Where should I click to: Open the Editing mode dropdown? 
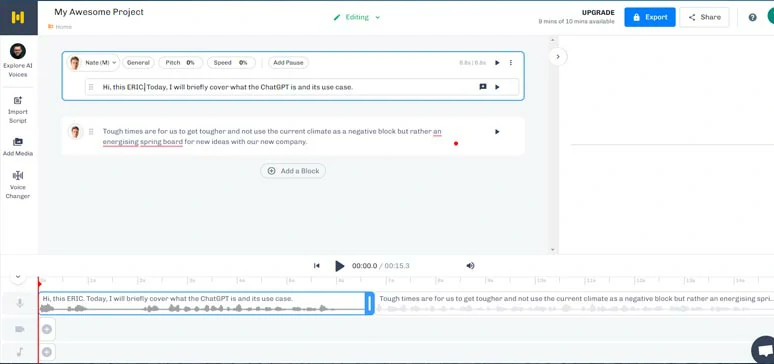tap(357, 17)
